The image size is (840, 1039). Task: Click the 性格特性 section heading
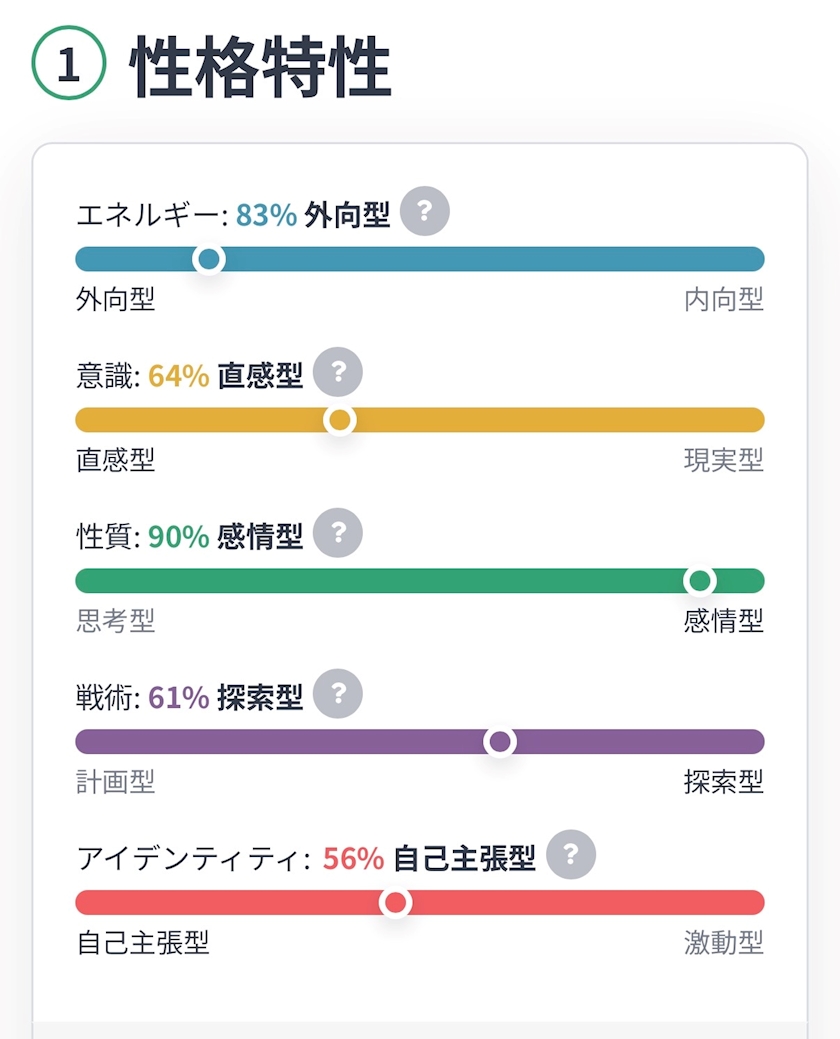click(x=260, y=66)
